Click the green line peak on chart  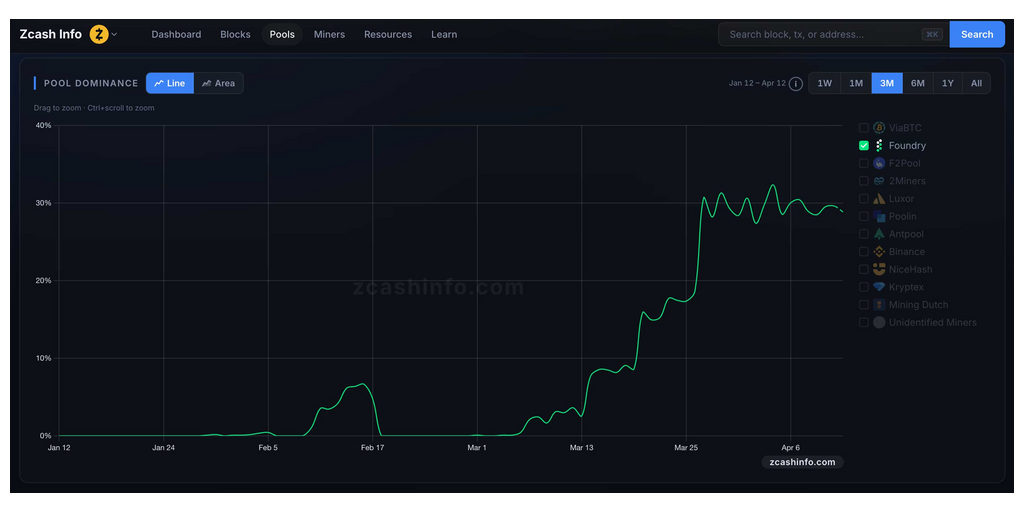click(x=772, y=185)
